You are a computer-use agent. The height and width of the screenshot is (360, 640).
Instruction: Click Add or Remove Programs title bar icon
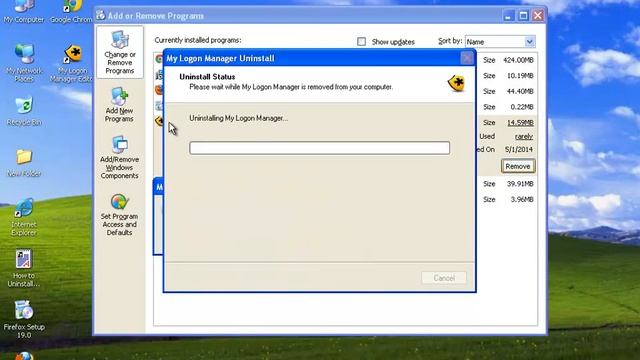(101, 16)
